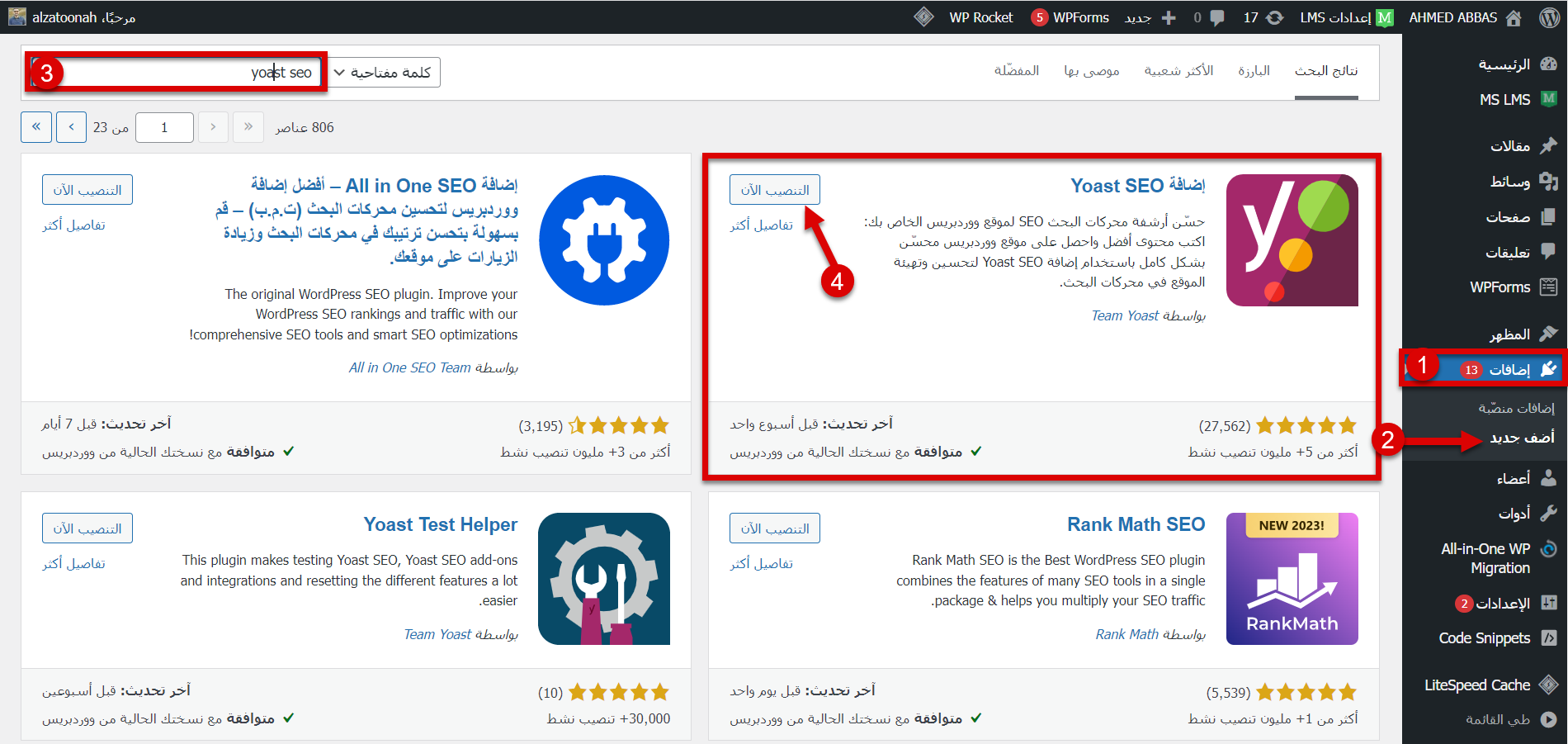This screenshot has width=1568, height=744.
Task: Install Yoast Test Helper plugin now
Action: (87, 528)
